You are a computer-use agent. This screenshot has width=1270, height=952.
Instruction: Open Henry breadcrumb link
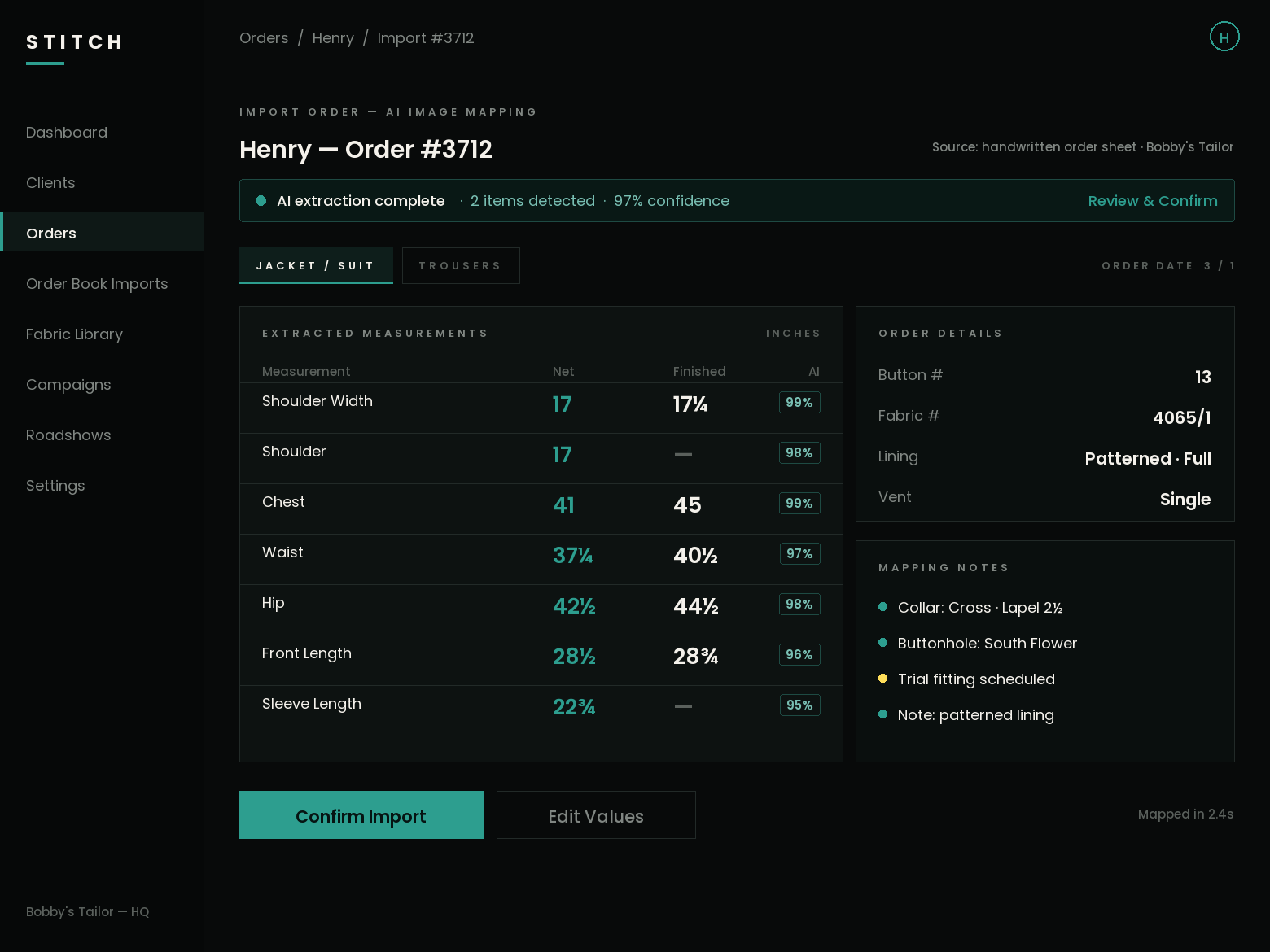tap(333, 38)
